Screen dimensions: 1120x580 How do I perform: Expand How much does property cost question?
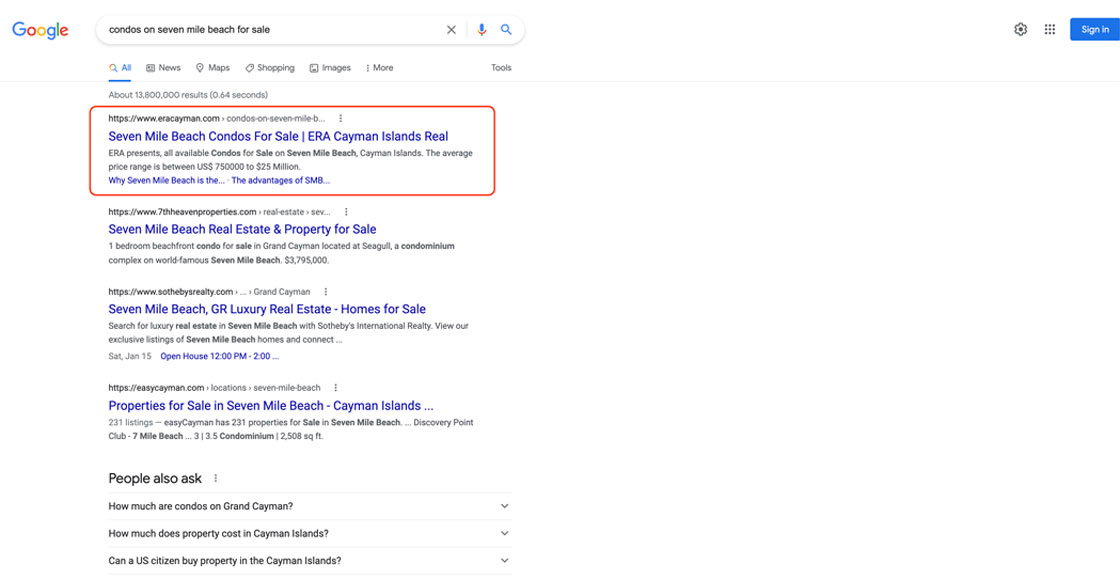pos(310,534)
